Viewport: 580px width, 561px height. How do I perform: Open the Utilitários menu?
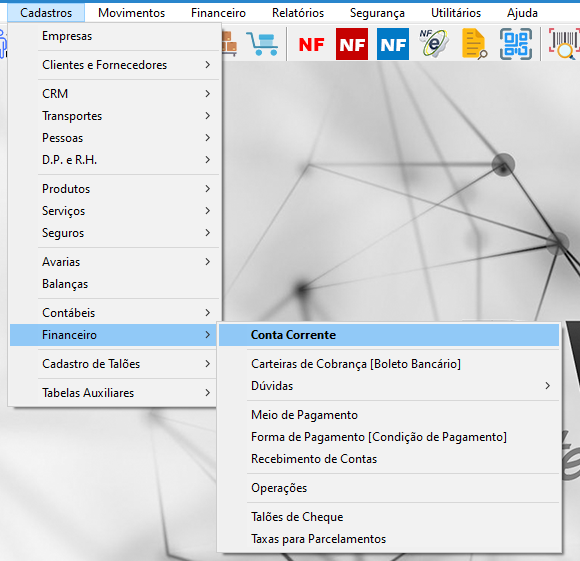pos(456,13)
